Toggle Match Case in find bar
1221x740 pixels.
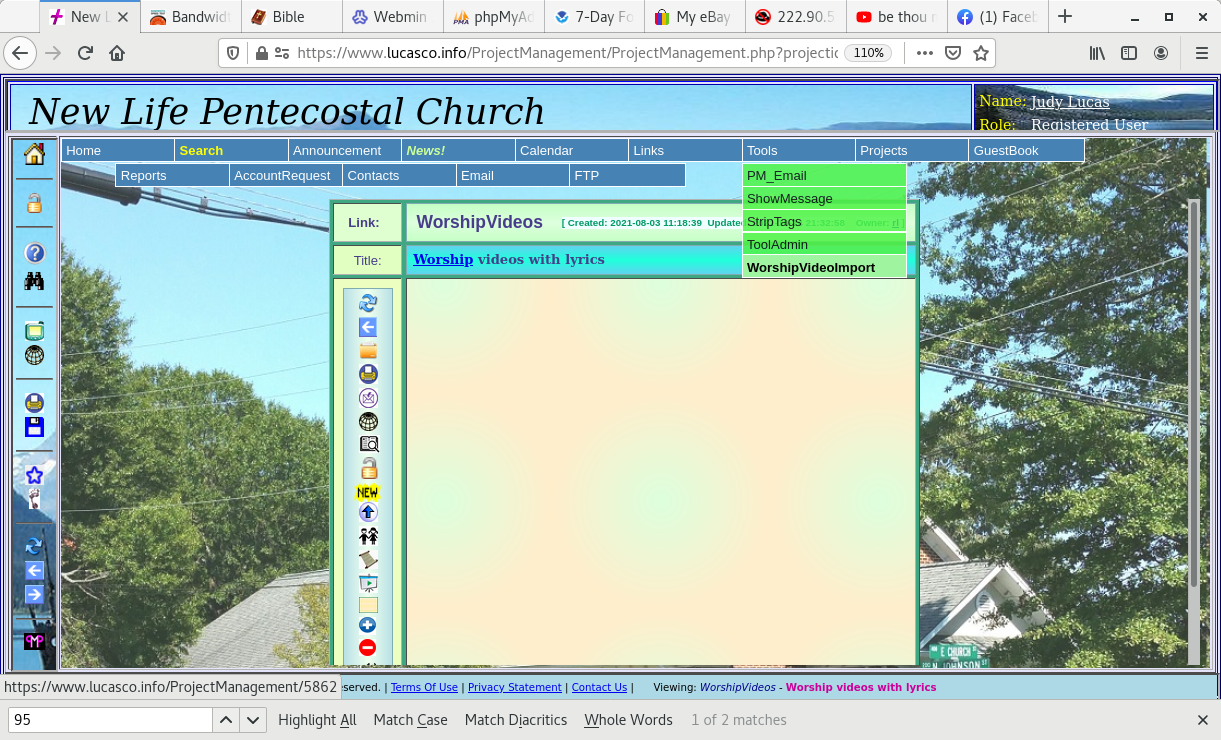pyautogui.click(x=410, y=720)
